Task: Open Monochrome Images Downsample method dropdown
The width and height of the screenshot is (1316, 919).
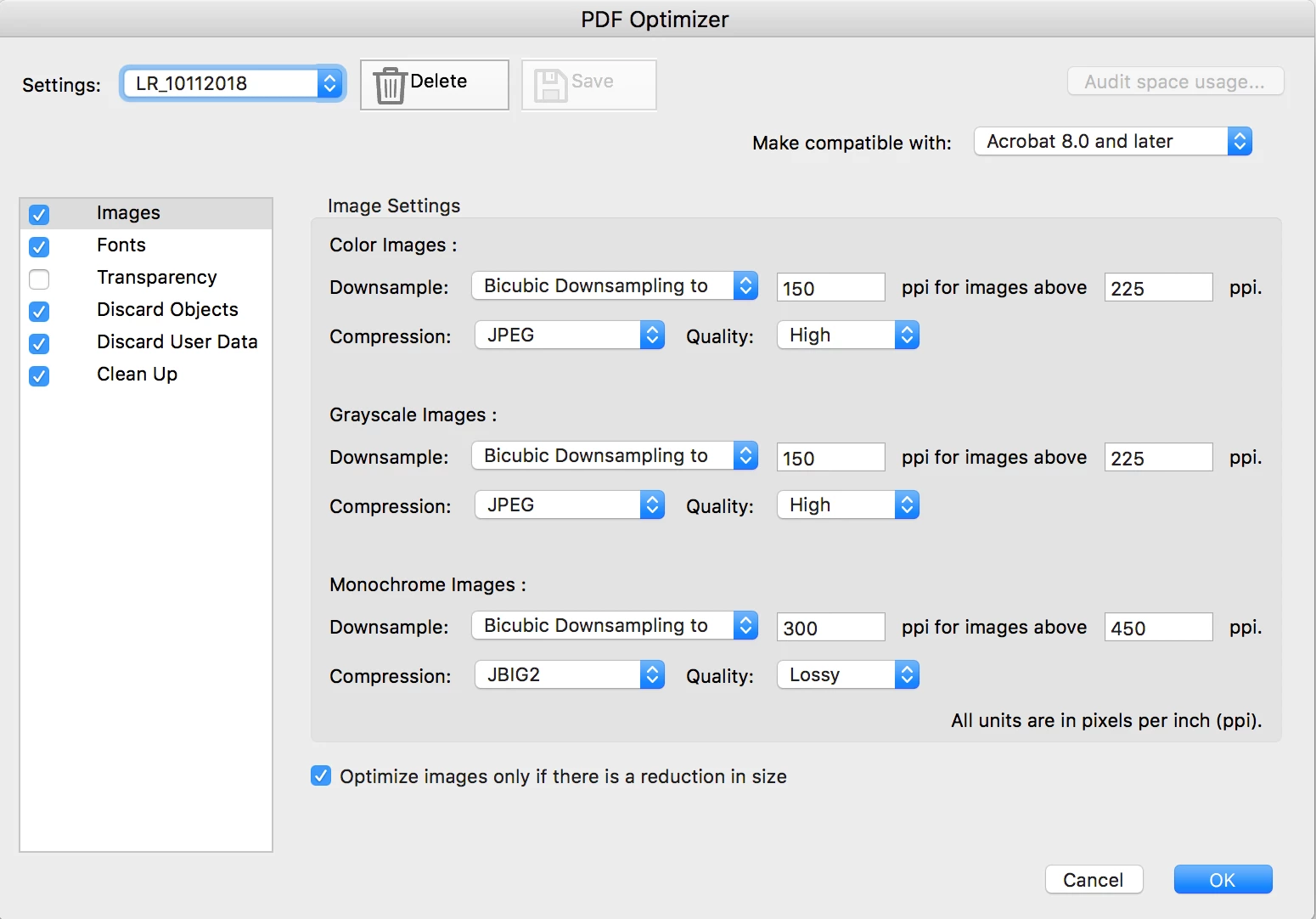Action: [x=614, y=625]
